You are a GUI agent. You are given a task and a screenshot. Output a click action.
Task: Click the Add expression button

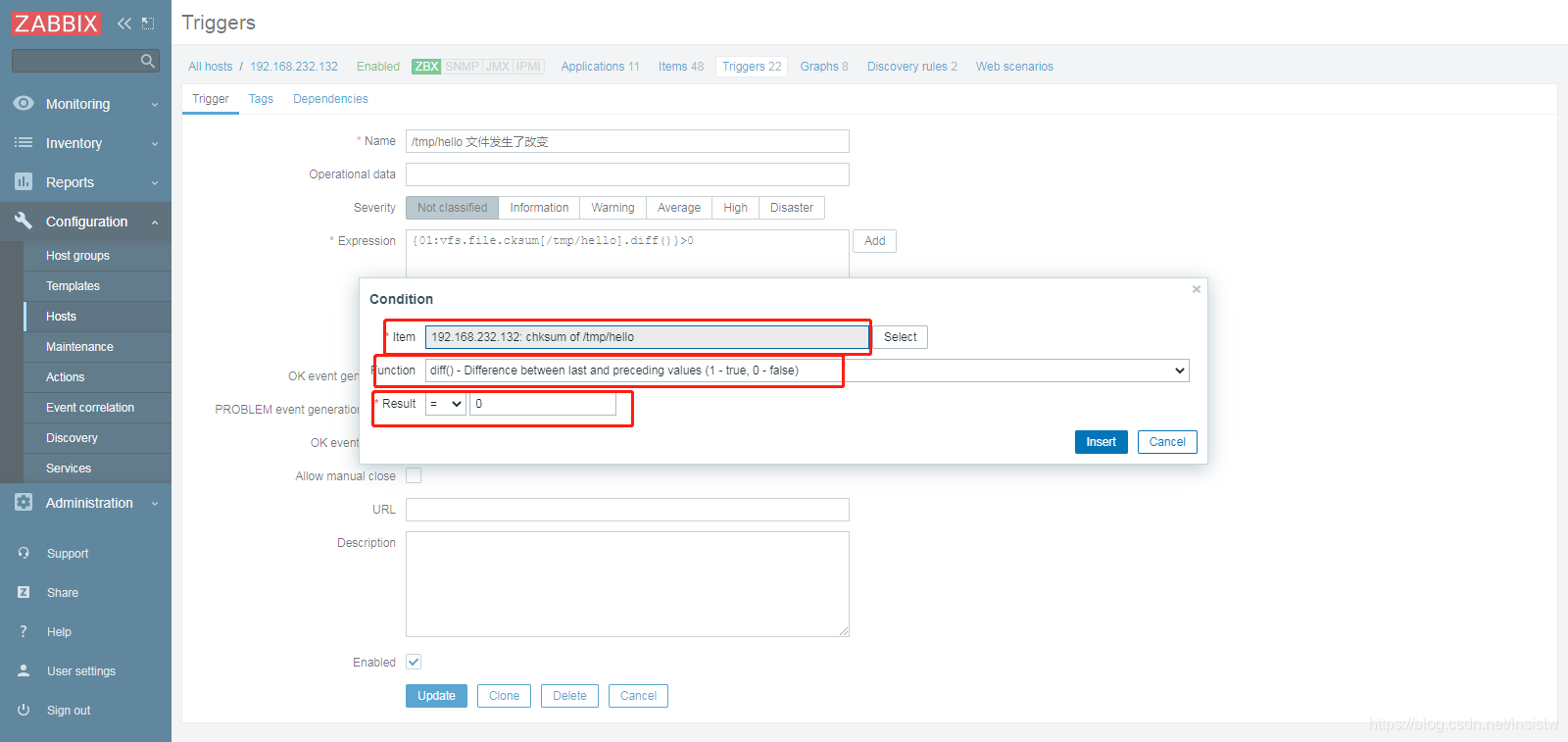coord(874,241)
